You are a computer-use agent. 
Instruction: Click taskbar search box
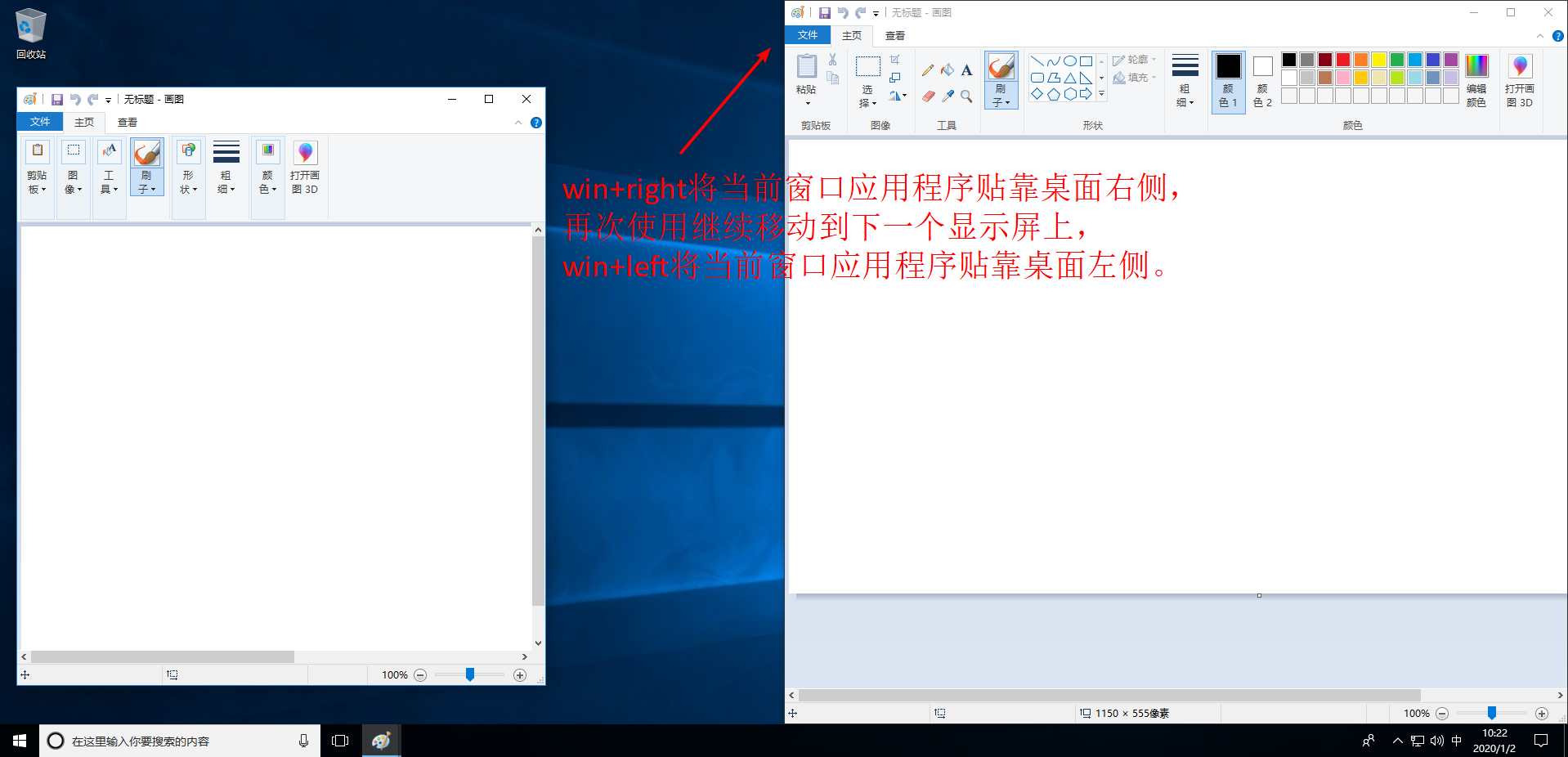pos(180,741)
